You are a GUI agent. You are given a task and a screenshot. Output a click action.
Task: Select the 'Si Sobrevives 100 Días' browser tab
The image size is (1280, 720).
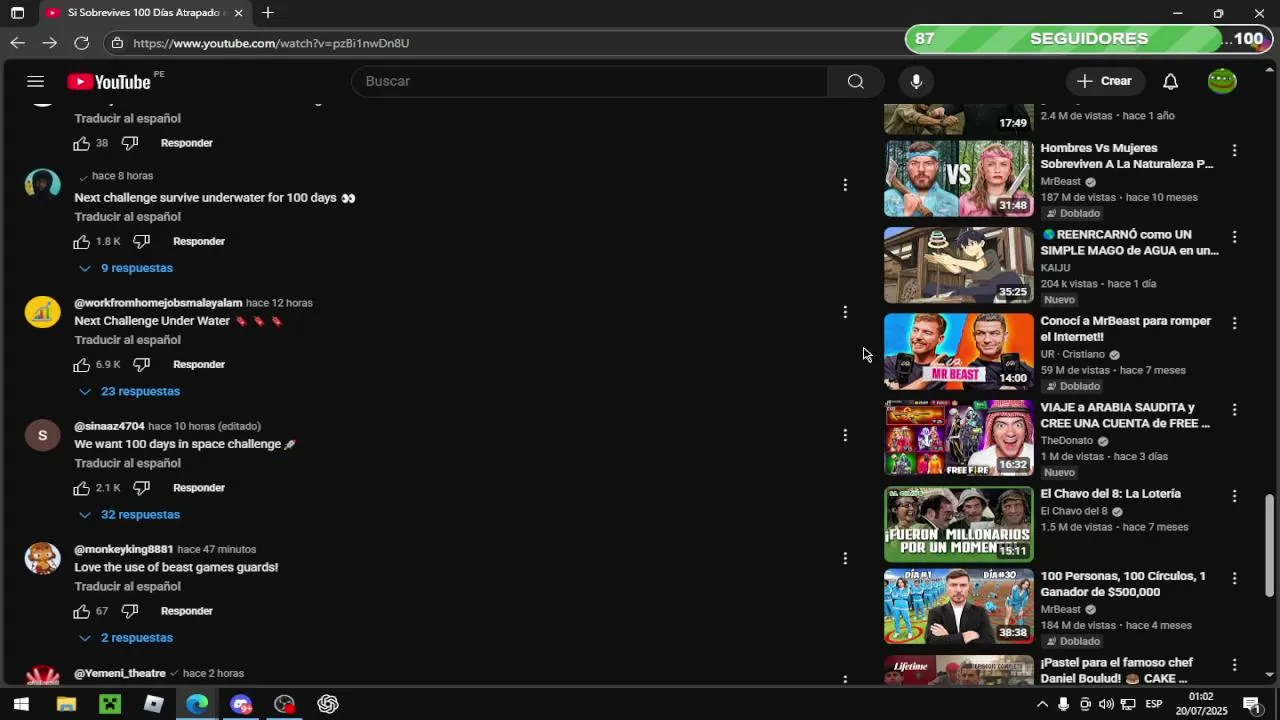pyautogui.click(x=147, y=13)
